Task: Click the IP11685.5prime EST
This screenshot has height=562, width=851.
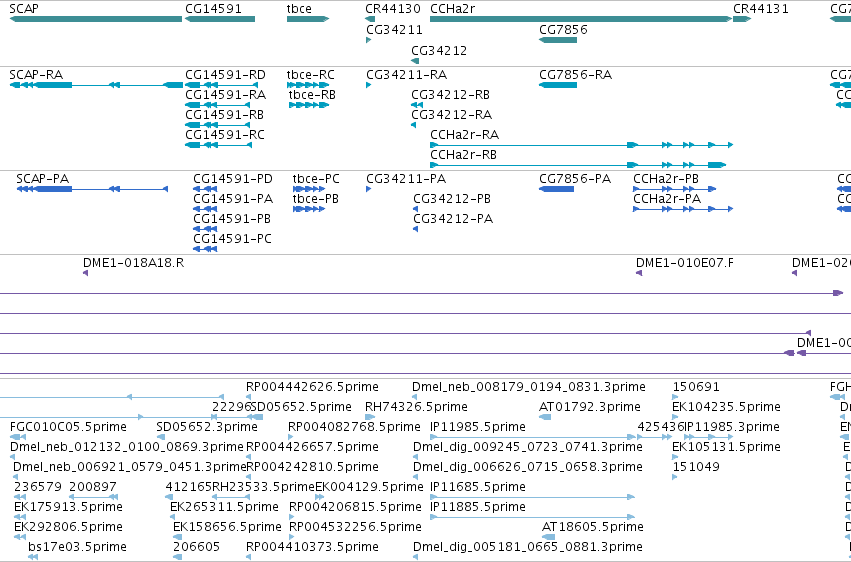Action: pyautogui.click(x=532, y=497)
